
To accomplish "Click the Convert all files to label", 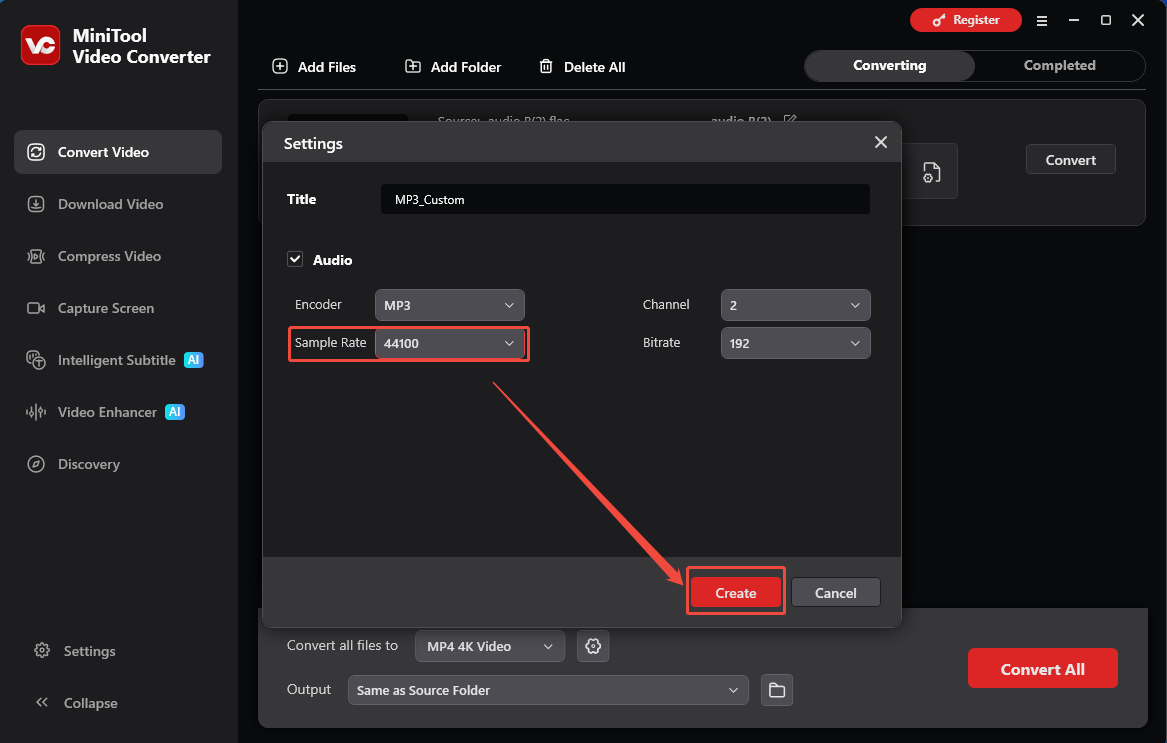I will 342,645.
